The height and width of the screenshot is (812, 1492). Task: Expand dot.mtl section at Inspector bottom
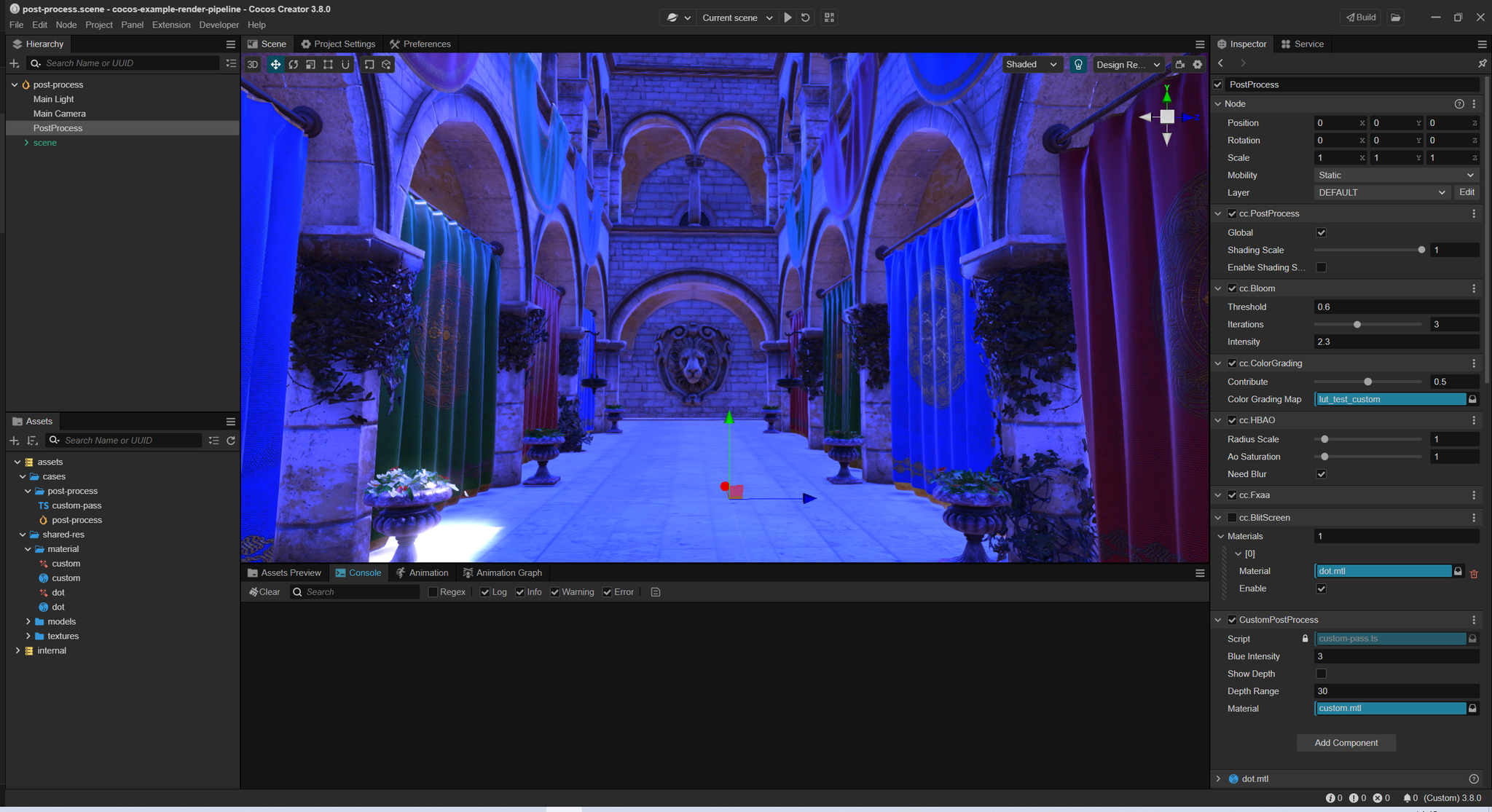pos(1218,779)
